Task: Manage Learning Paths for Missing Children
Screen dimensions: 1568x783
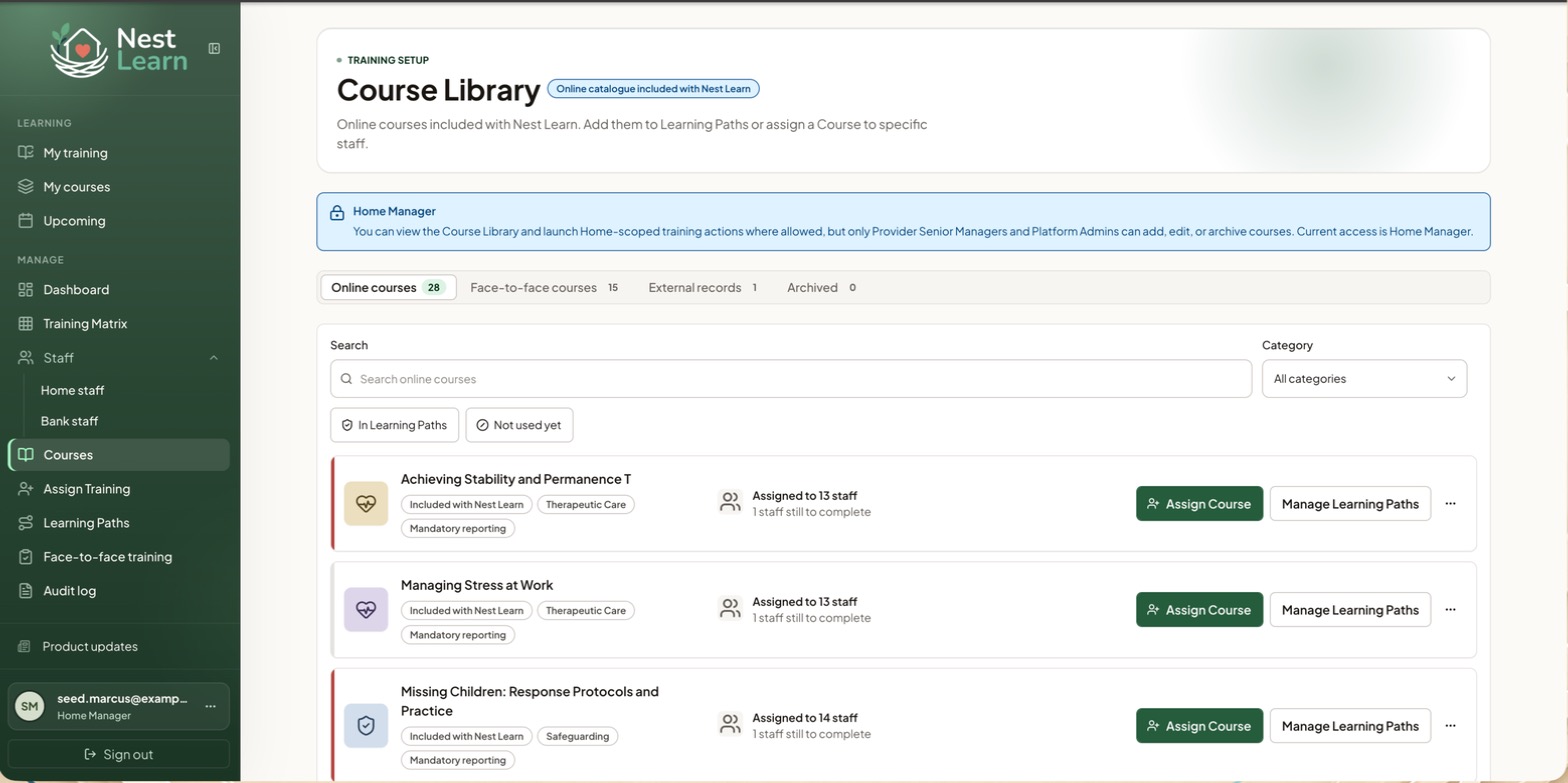Action: 1350,726
